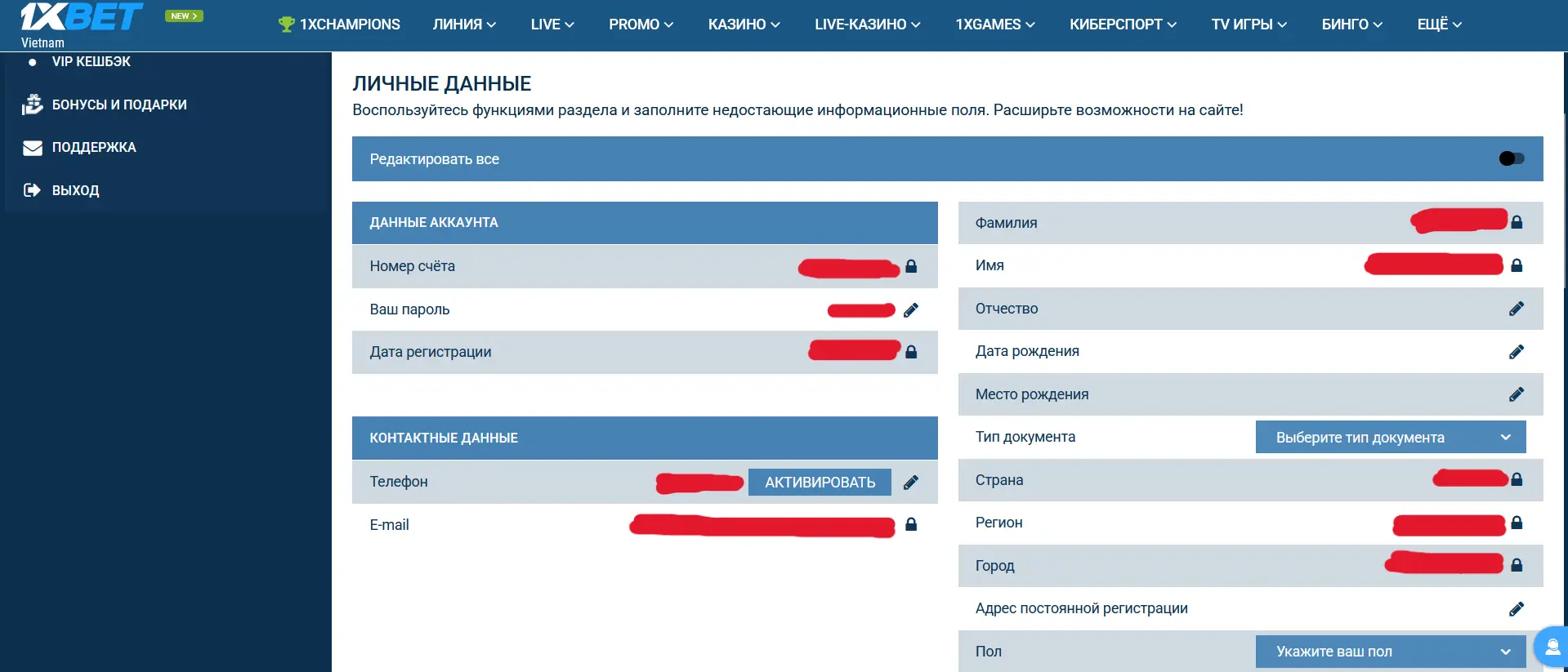Edit Отчество with pencil icon
Screen dimensions: 1568x672
1517,309
